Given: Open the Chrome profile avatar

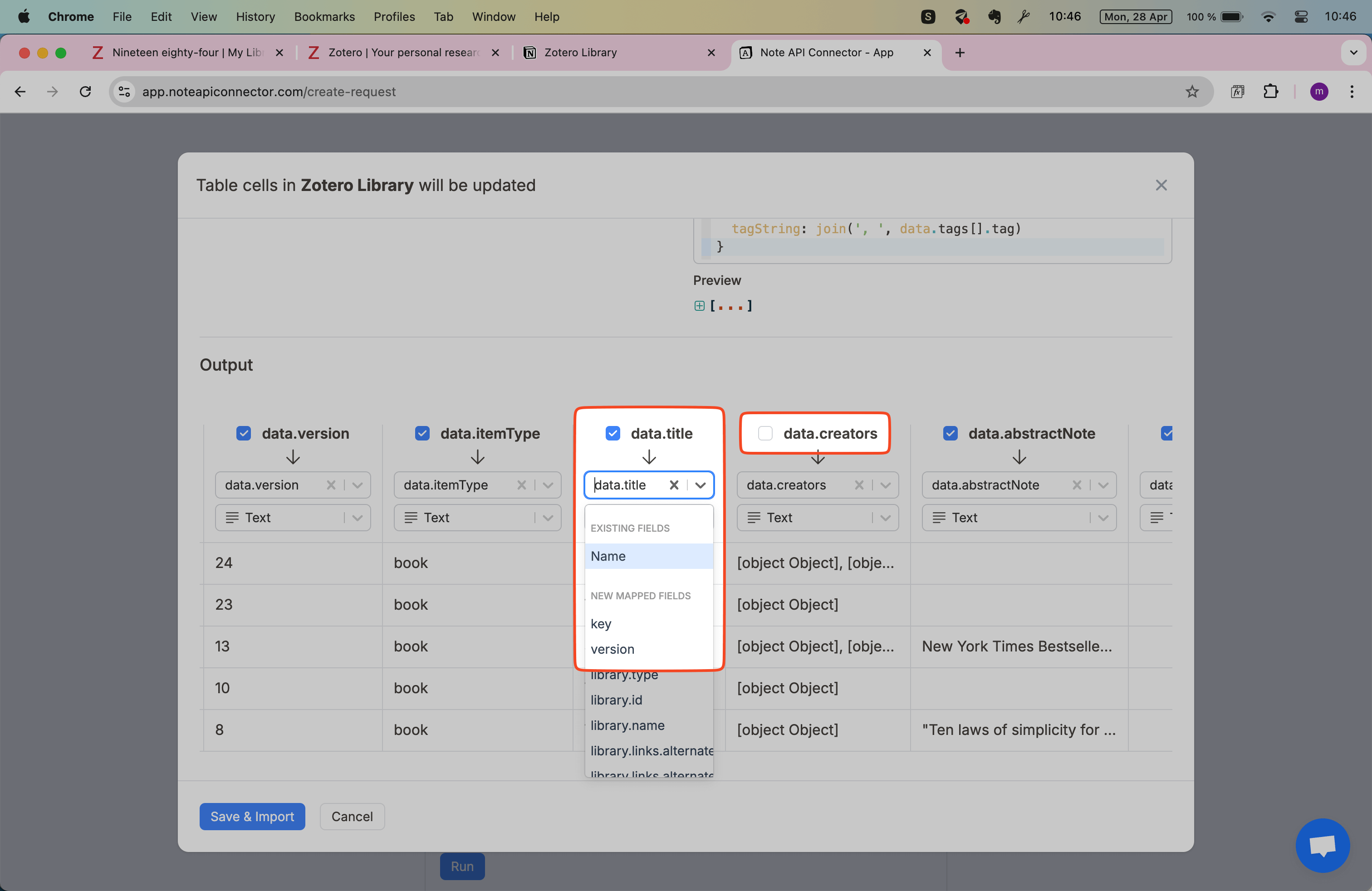Looking at the screenshot, I should click(x=1319, y=92).
